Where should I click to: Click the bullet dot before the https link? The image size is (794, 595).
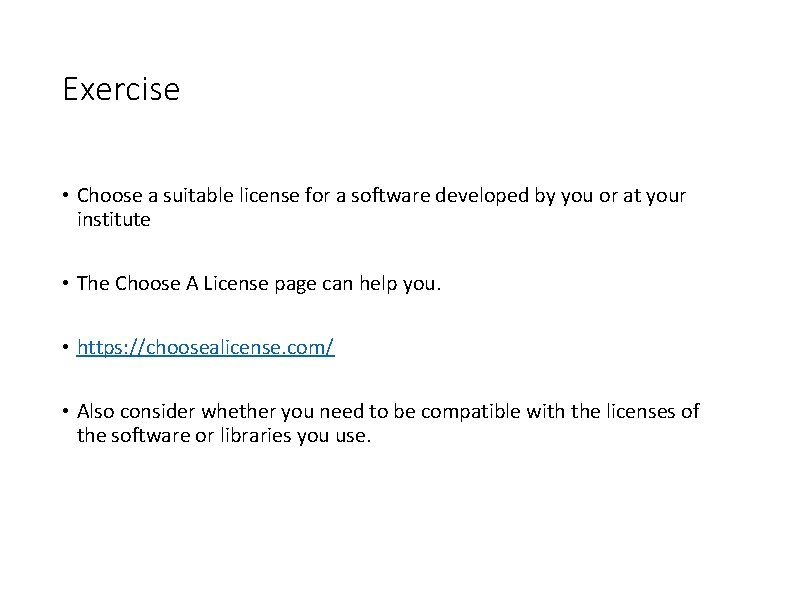[x=65, y=347]
